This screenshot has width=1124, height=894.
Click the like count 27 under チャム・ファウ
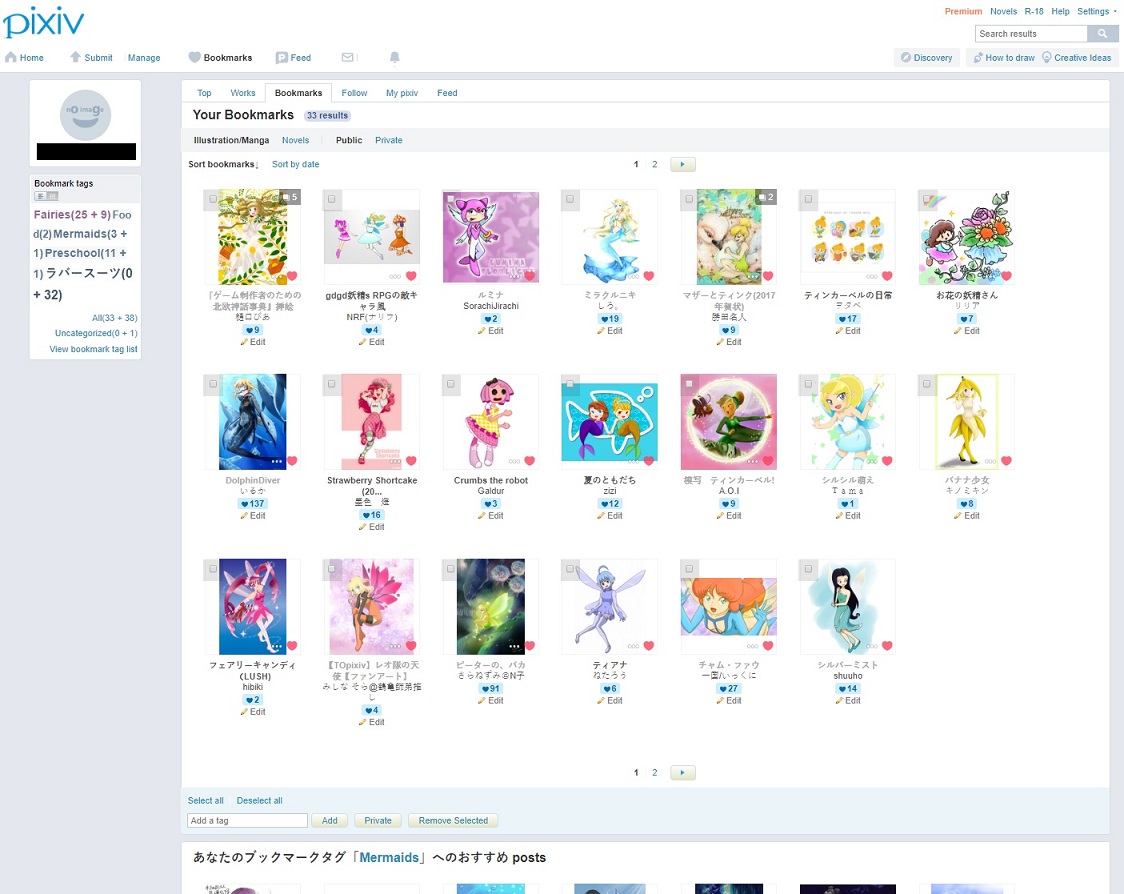pyautogui.click(x=728, y=689)
